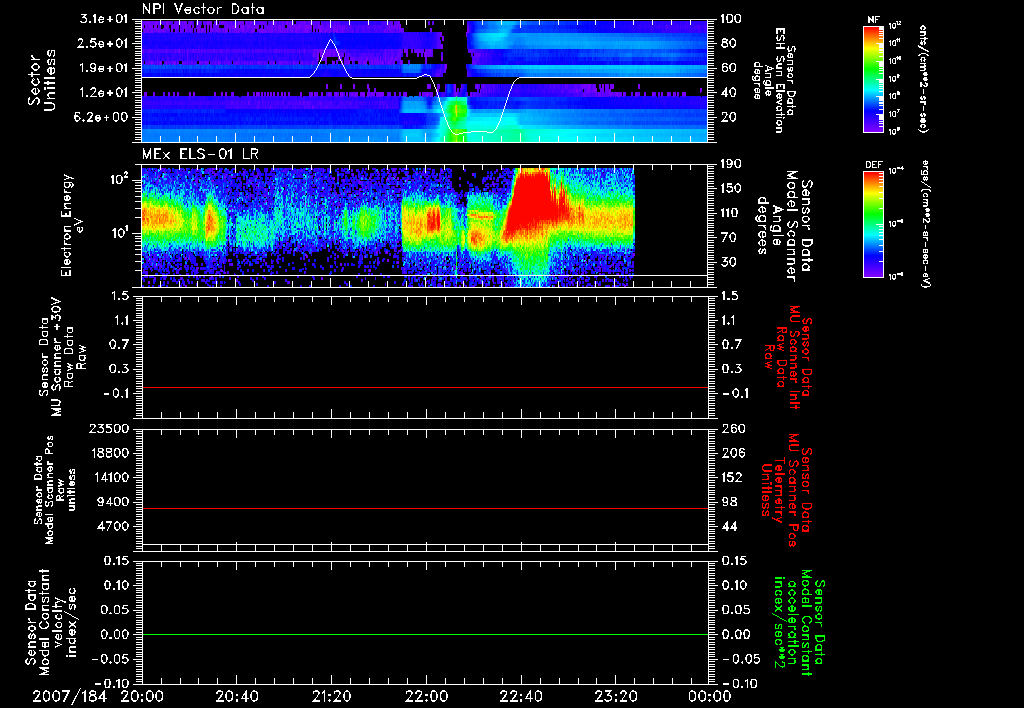The height and width of the screenshot is (708, 1024).
Task: Click the 100 sun elevation tick label
Action: point(733,19)
